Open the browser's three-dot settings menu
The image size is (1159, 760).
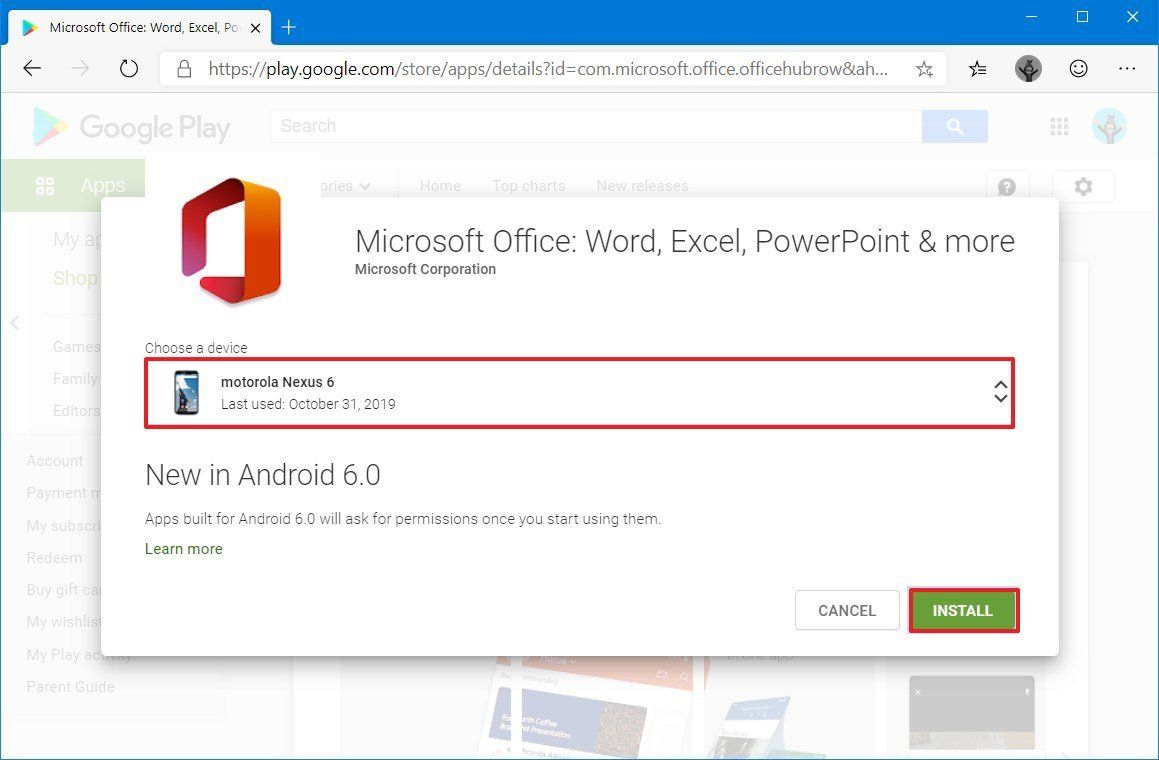point(1127,69)
